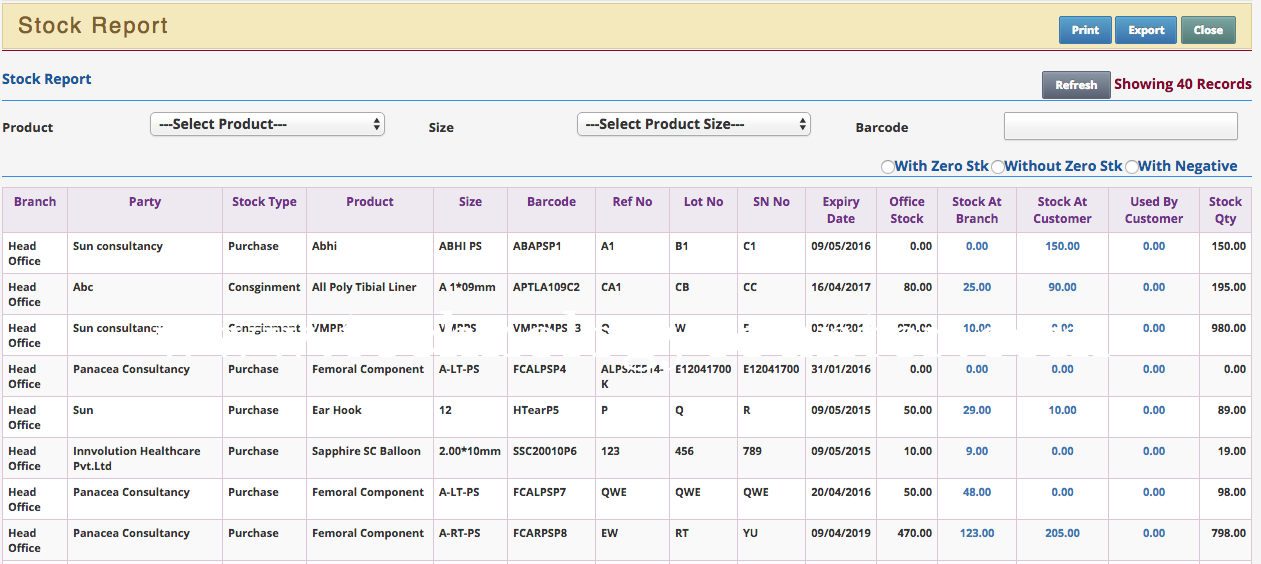Viewport: 1261px width, 564px height.
Task: Click the 29.00 branch stock for Ear Hook
Action: (x=977, y=410)
